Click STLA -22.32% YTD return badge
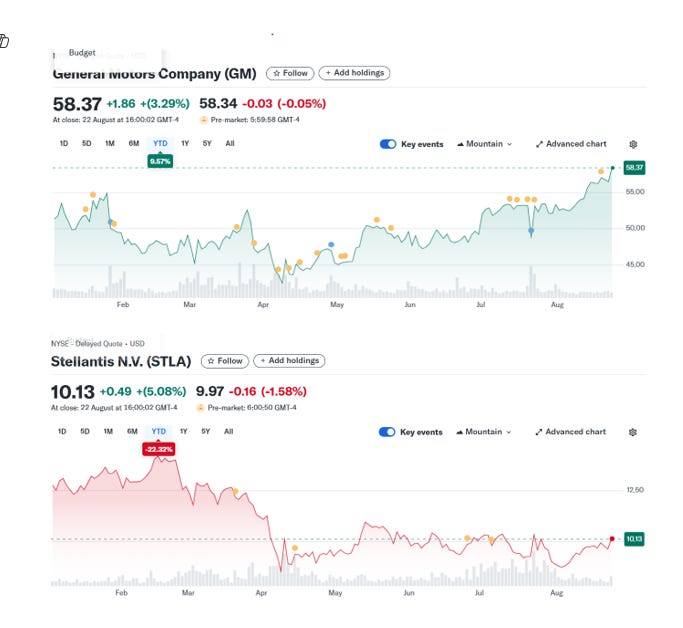Image resolution: width=683 pixels, height=628 pixels. [x=159, y=449]
